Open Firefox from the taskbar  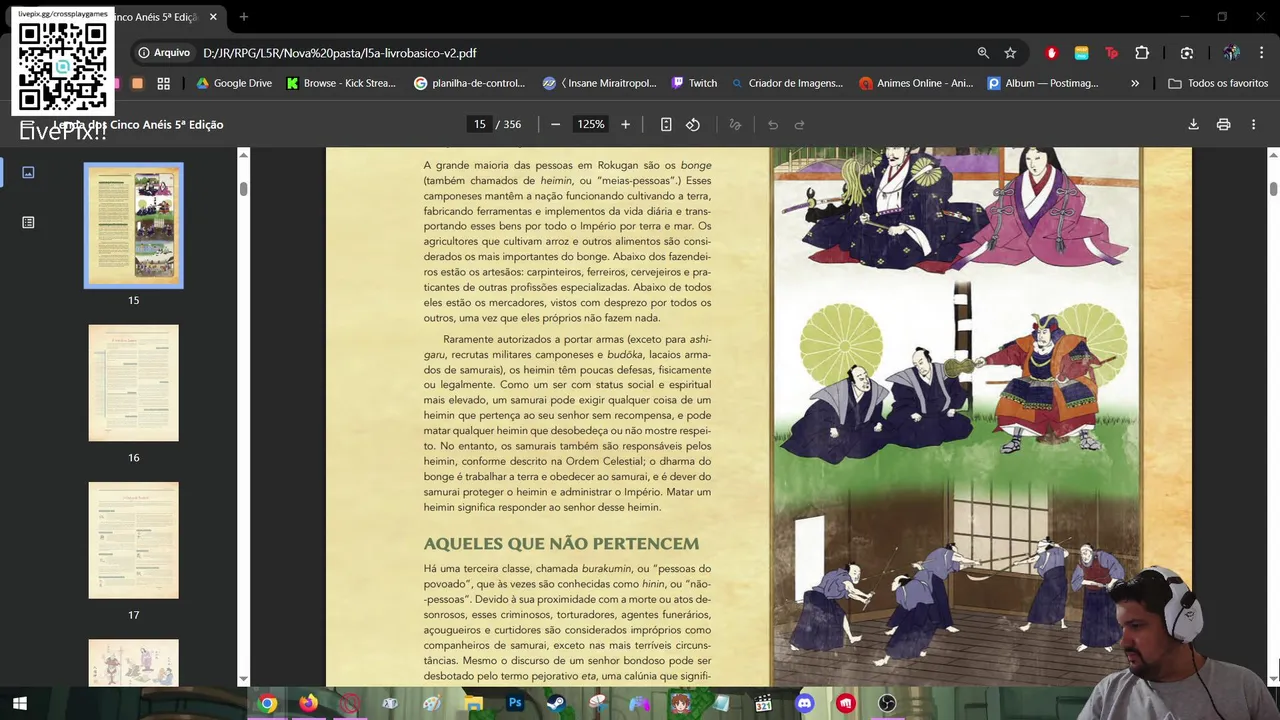308,703
